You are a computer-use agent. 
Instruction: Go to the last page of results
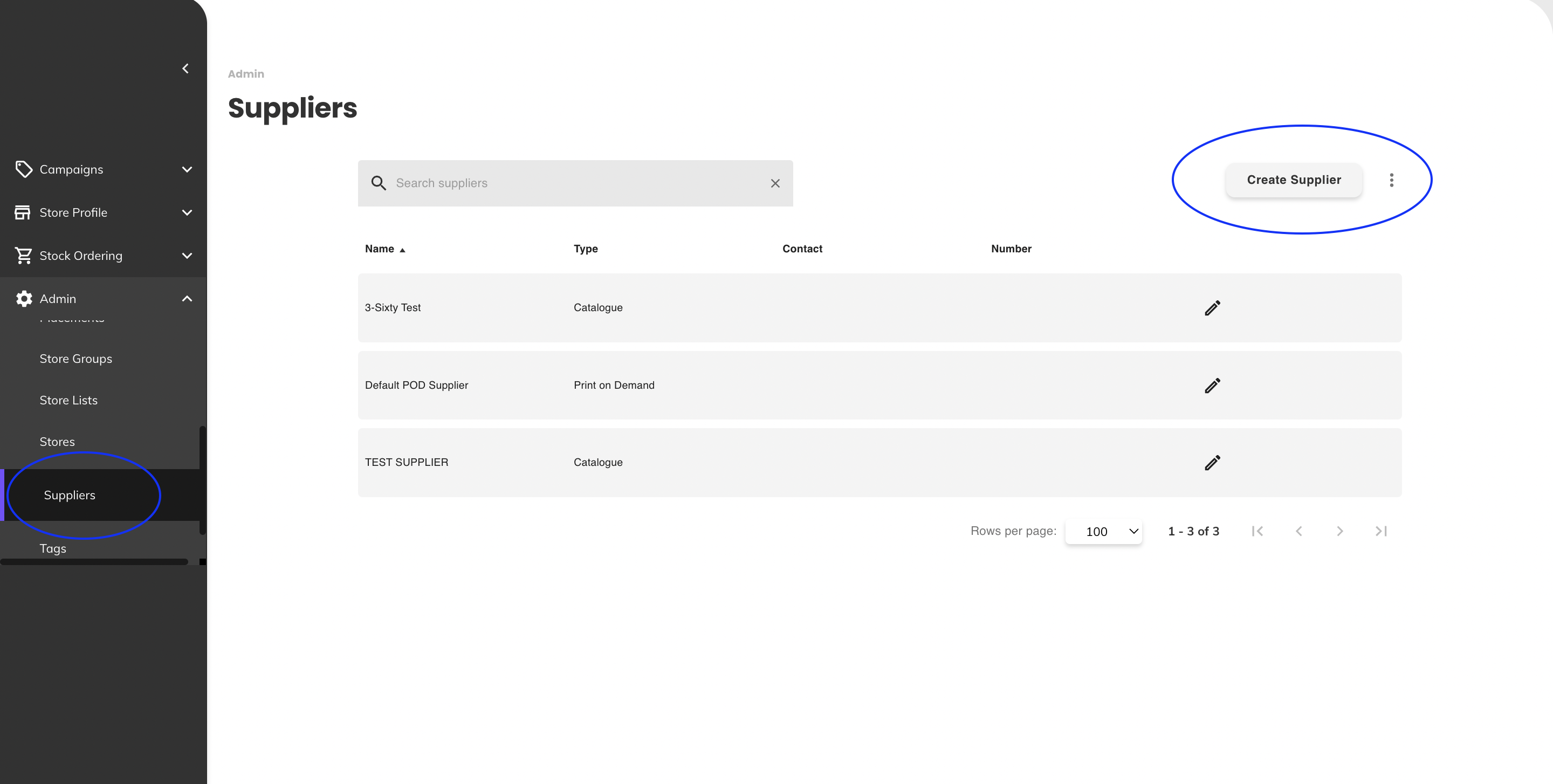click(1380, 531)
